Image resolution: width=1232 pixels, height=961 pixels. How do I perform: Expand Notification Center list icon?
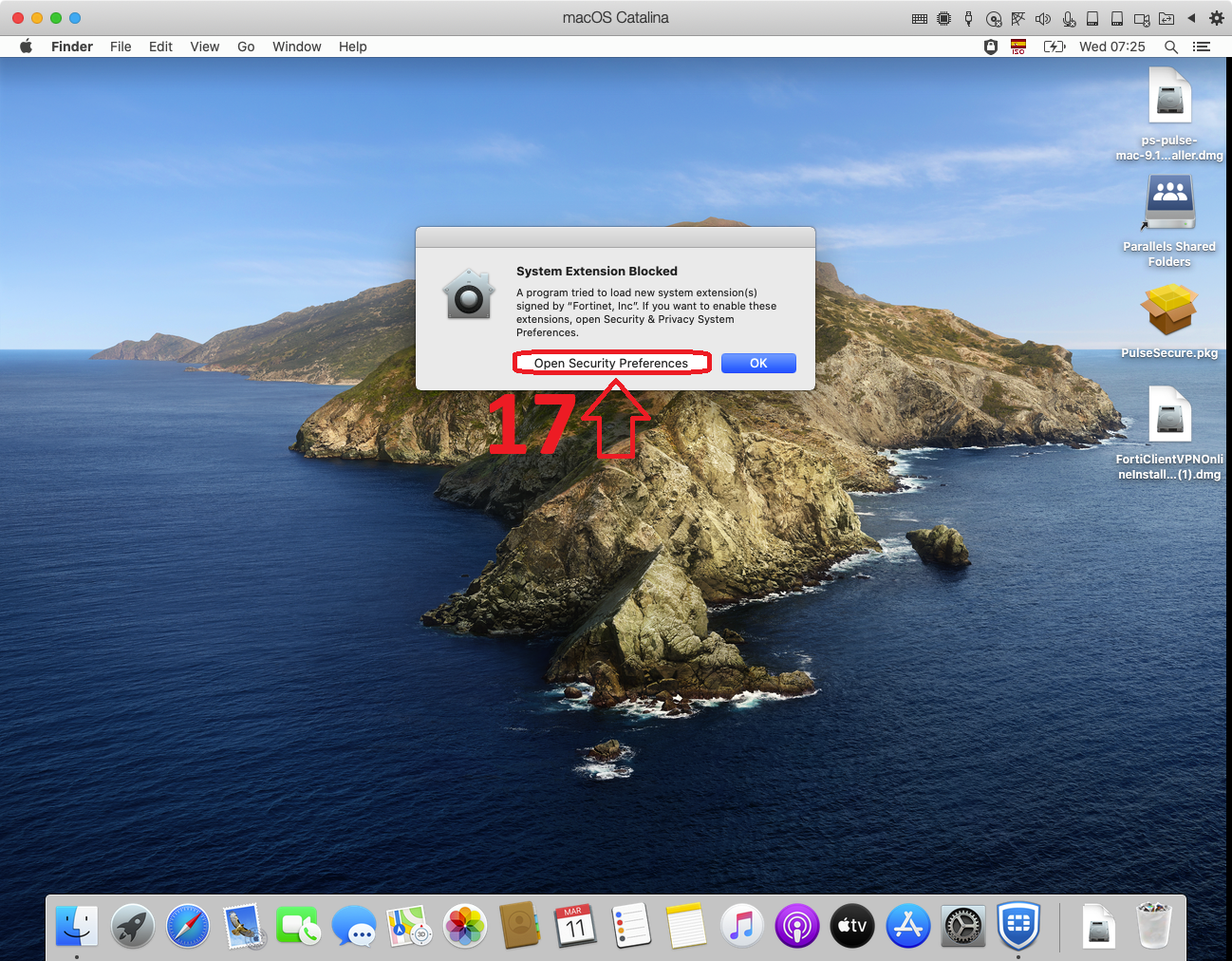coord(1202,47)
